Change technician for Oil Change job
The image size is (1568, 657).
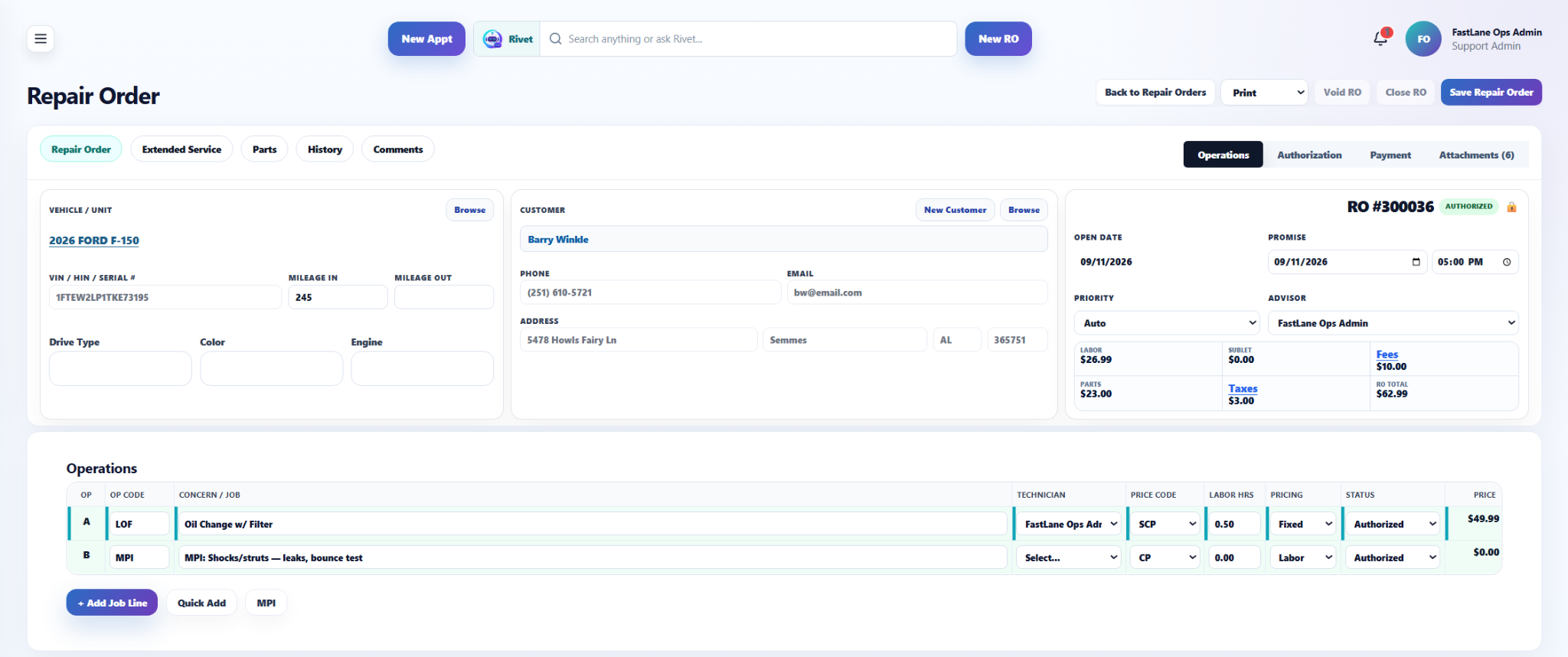1070,525
